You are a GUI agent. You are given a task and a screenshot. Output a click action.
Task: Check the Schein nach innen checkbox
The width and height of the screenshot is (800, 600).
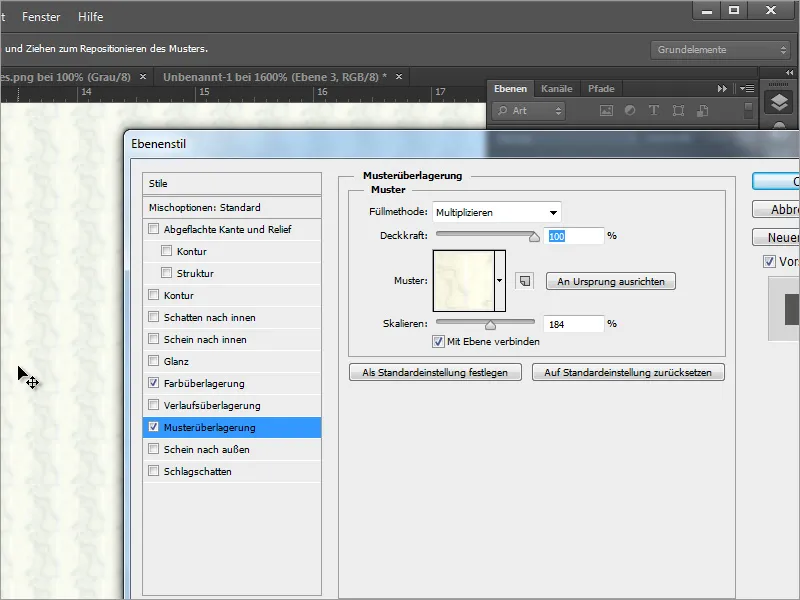tap(154, 338)
